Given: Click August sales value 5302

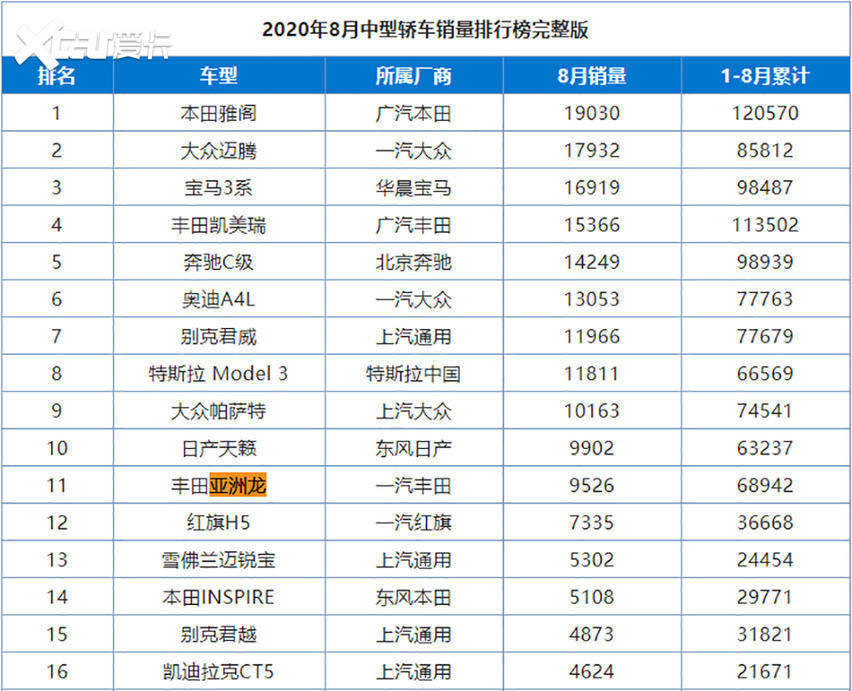Looking at the screenshot, I should click(592, 560).
